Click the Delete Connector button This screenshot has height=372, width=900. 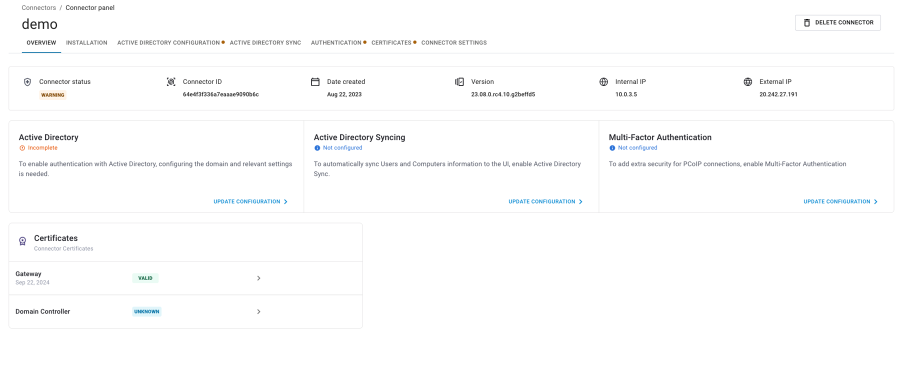pos(837,23)
